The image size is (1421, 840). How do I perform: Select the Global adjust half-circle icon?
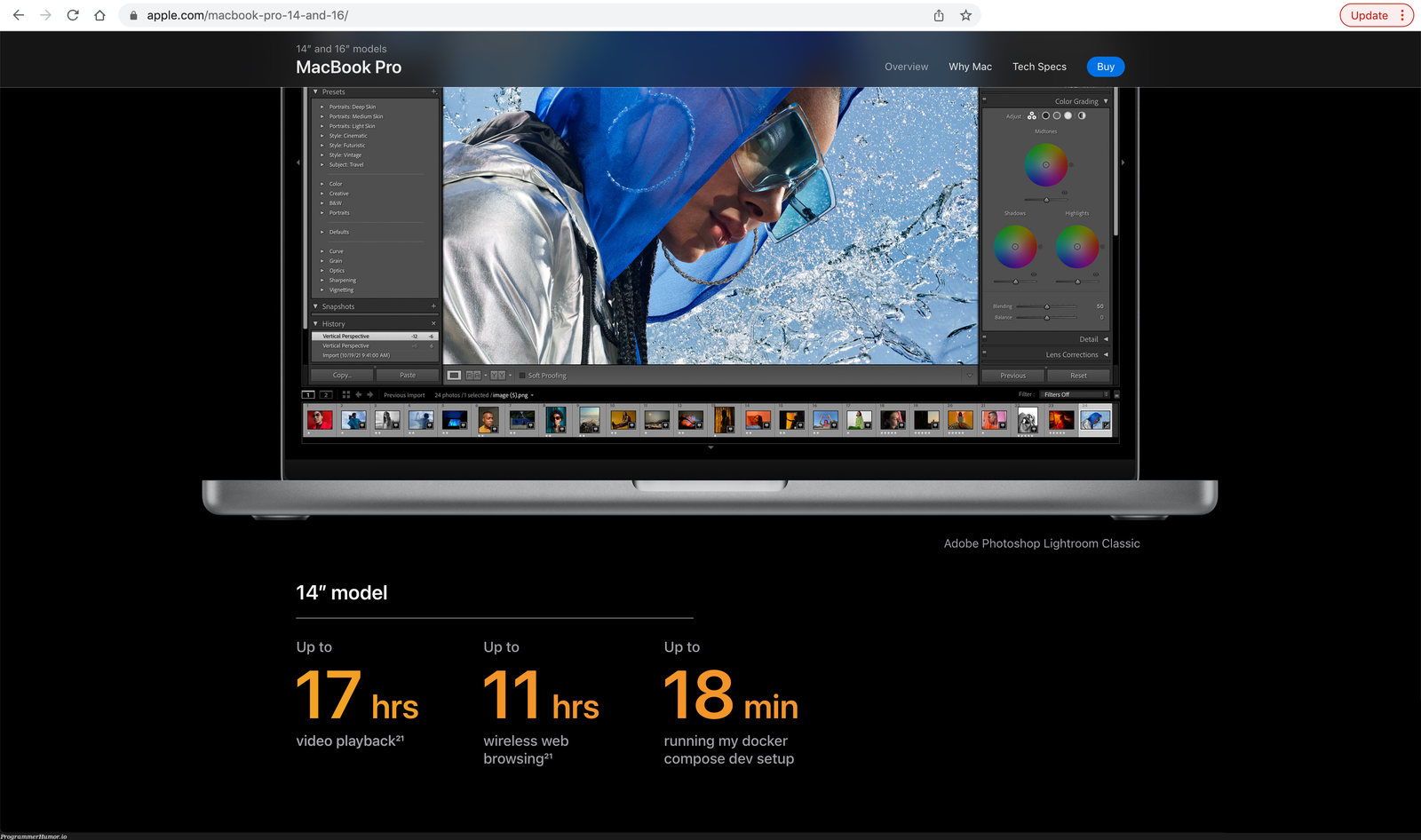tap(1082, 115)
